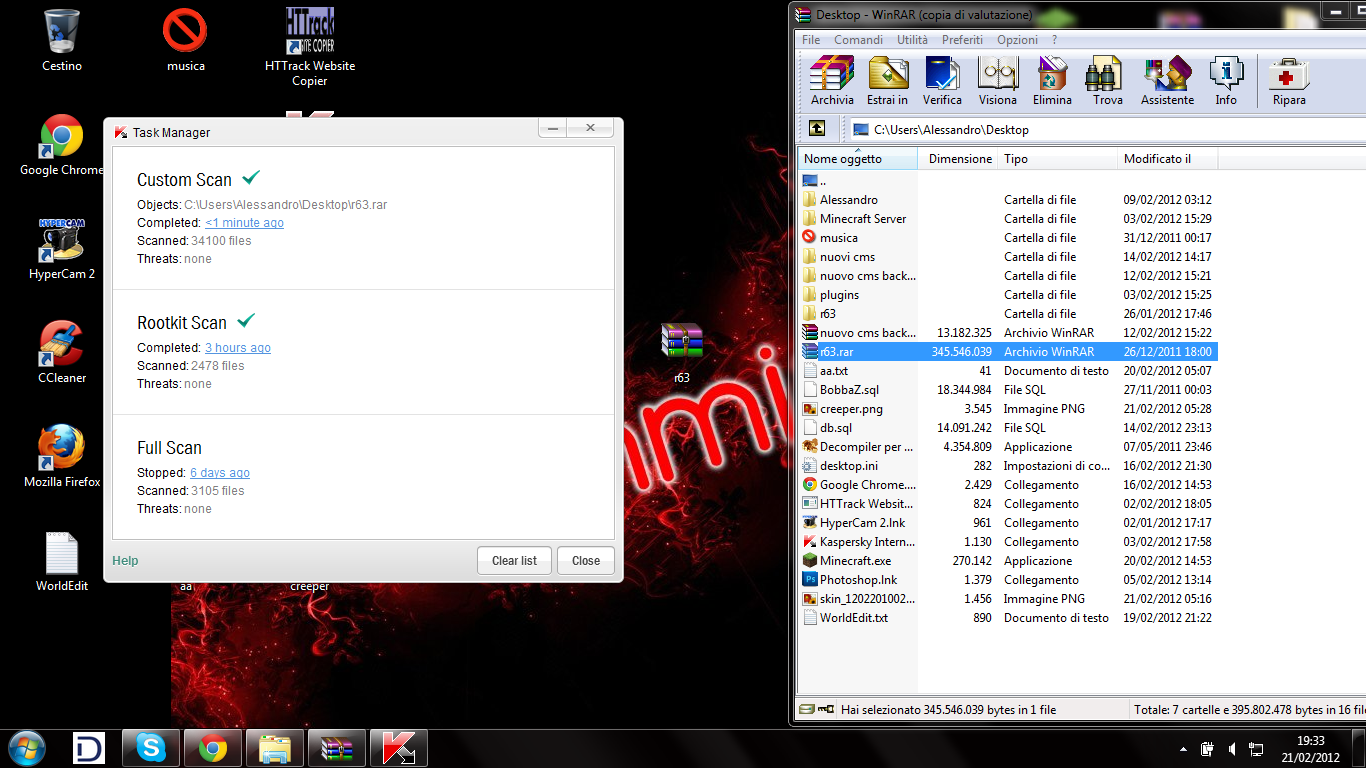
Task: Click the WinRAR taskbar icon
Action: (x=337, y=748)
